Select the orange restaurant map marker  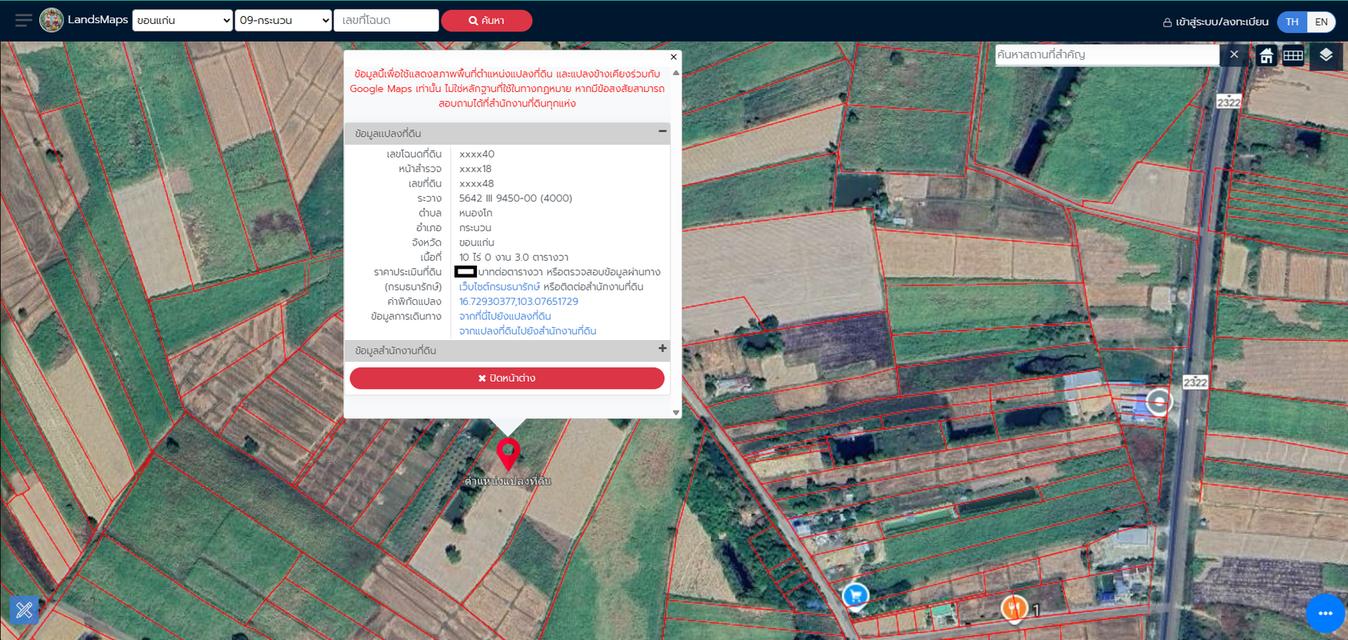coord(1013,606)
